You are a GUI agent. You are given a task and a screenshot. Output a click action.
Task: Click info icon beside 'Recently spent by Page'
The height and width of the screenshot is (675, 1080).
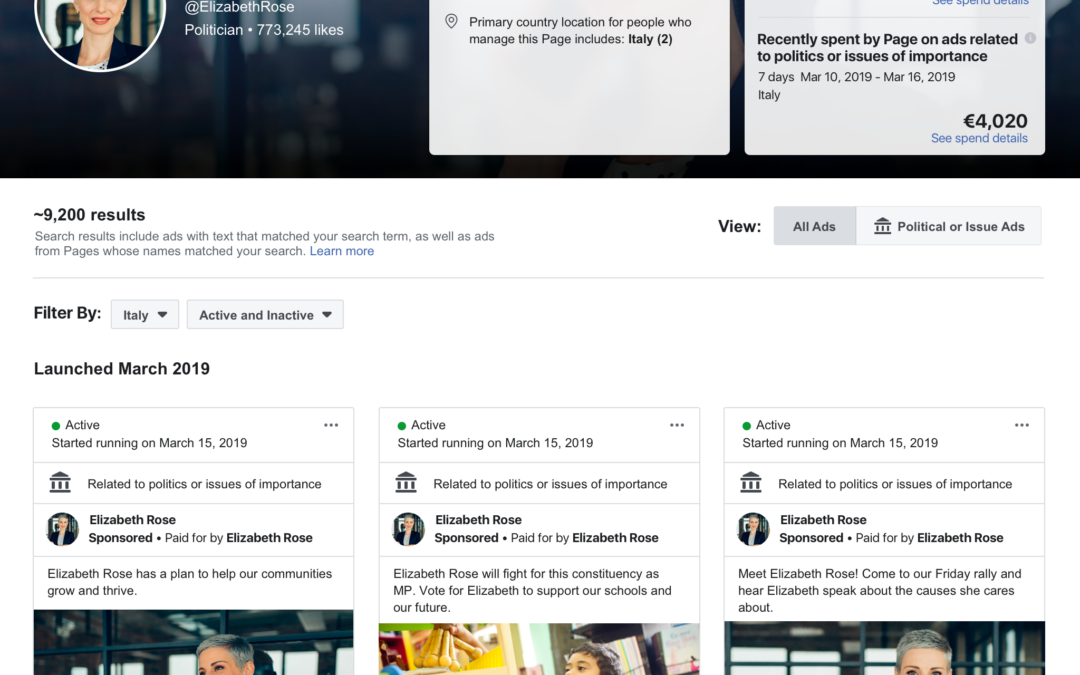(1030, 39)
